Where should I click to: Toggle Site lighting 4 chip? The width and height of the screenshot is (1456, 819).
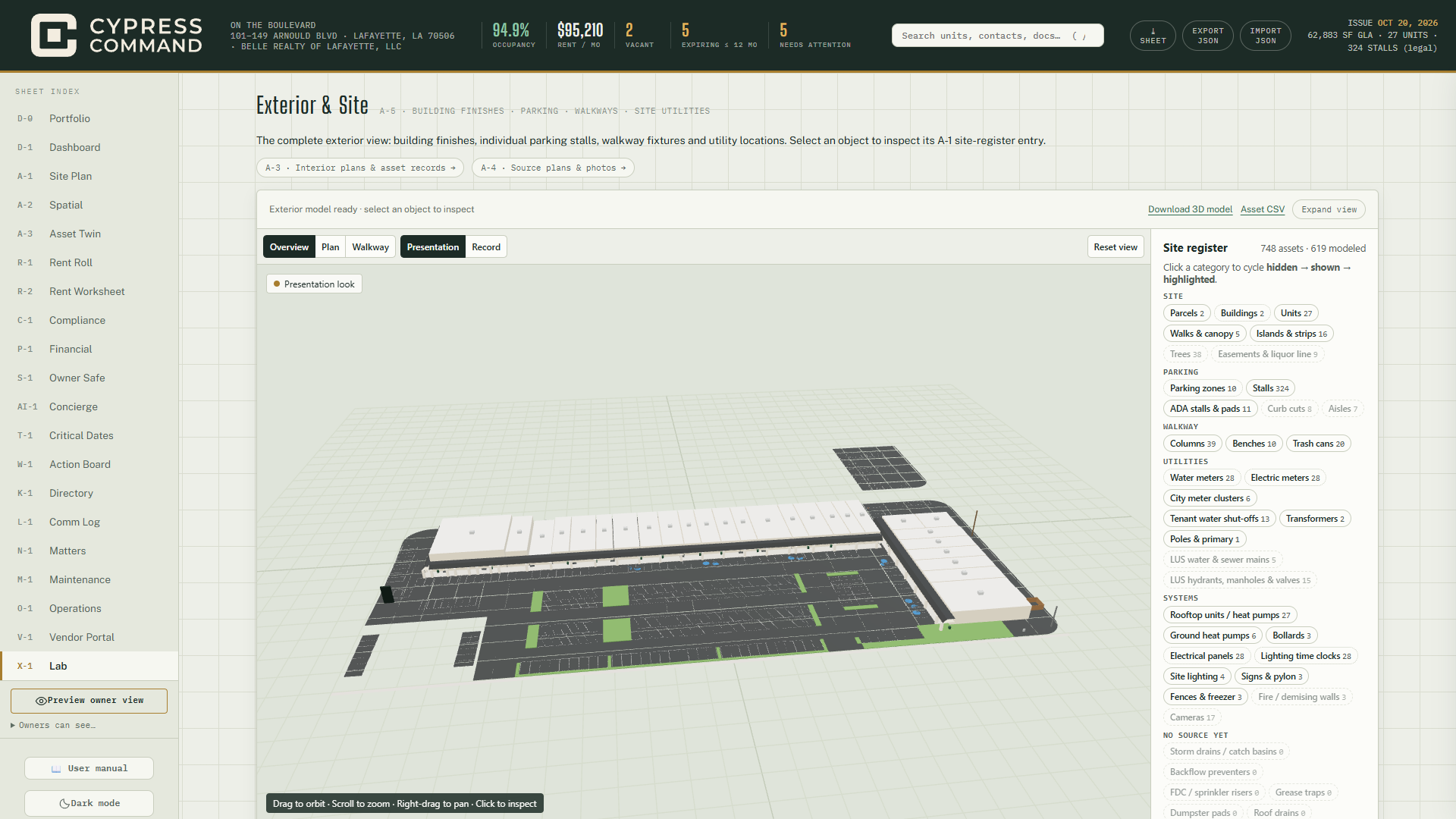(x=1197, y=676)
